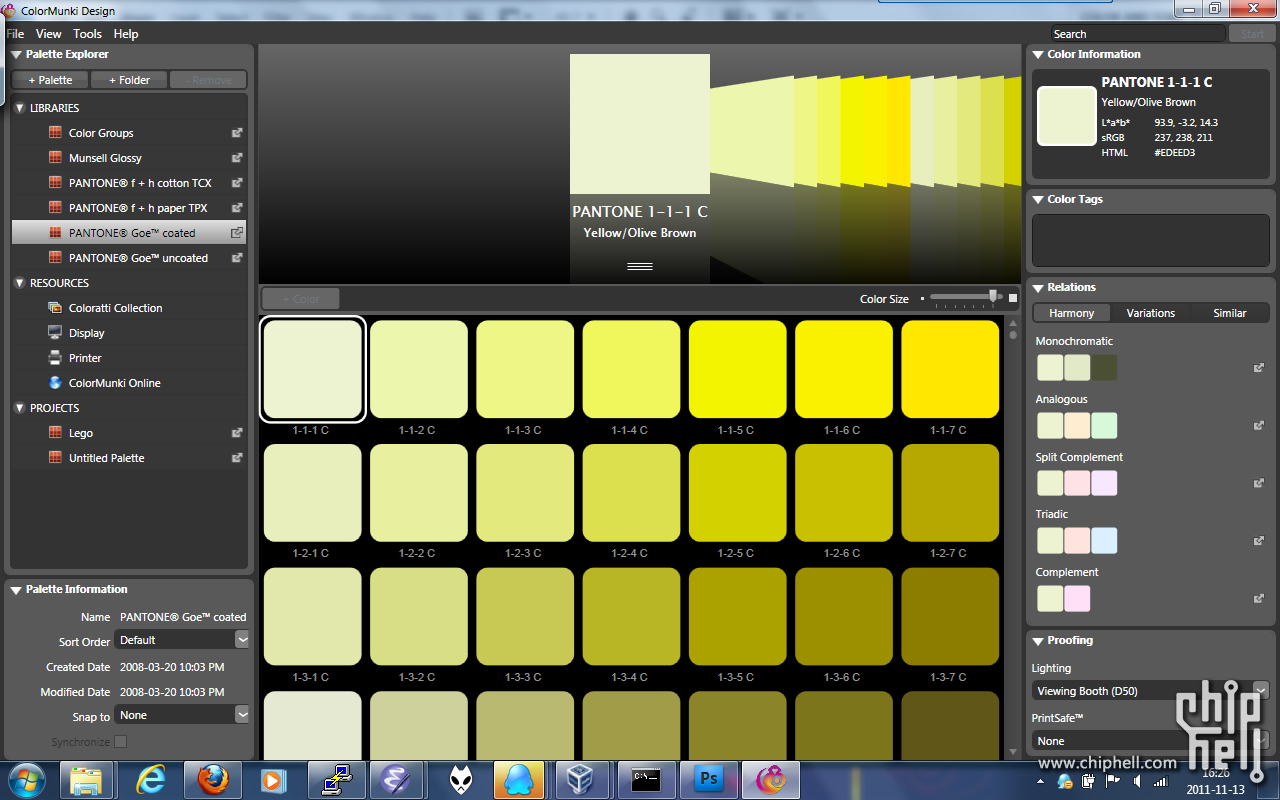Screen dimensions: 1280x800
Task: Click pop-out icon next to Lego project
Action: (x=237, y=432)
